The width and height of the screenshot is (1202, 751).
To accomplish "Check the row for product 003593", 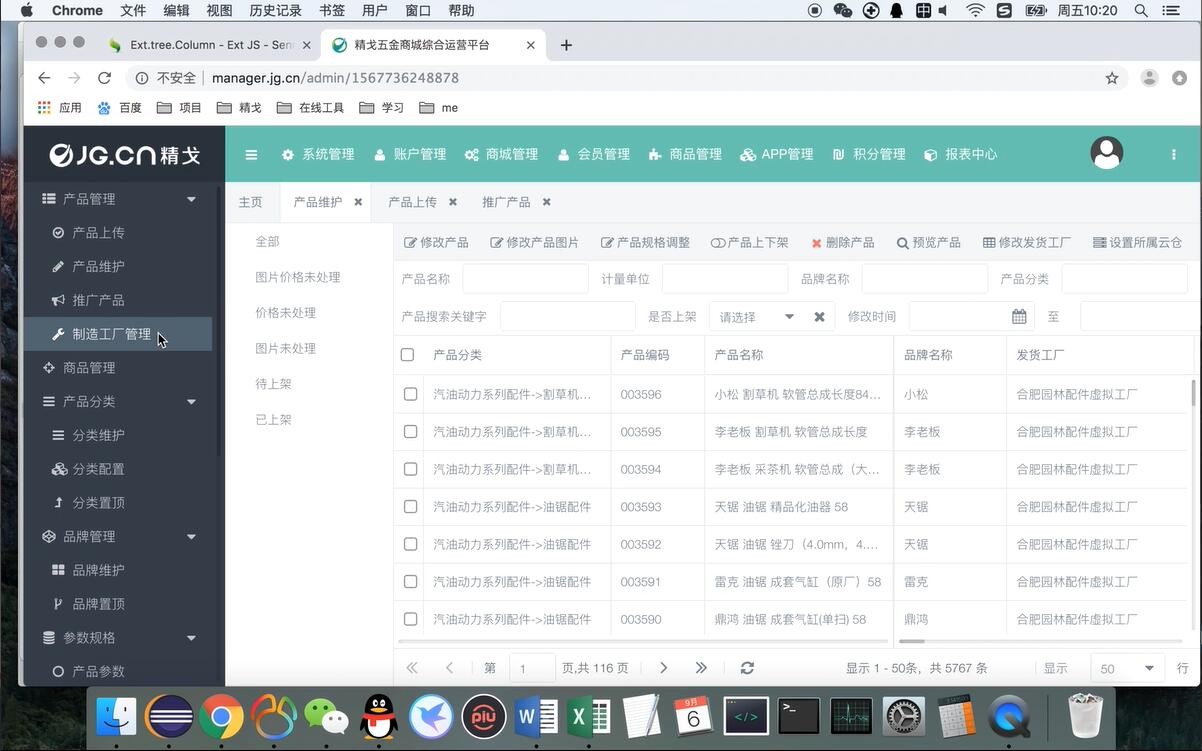I will (x=410, y=507).
